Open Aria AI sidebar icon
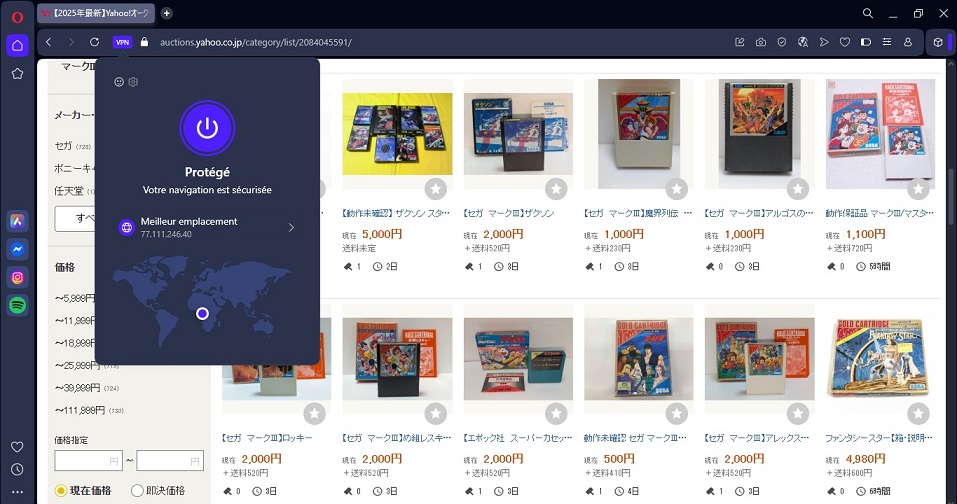 point(17,221)
